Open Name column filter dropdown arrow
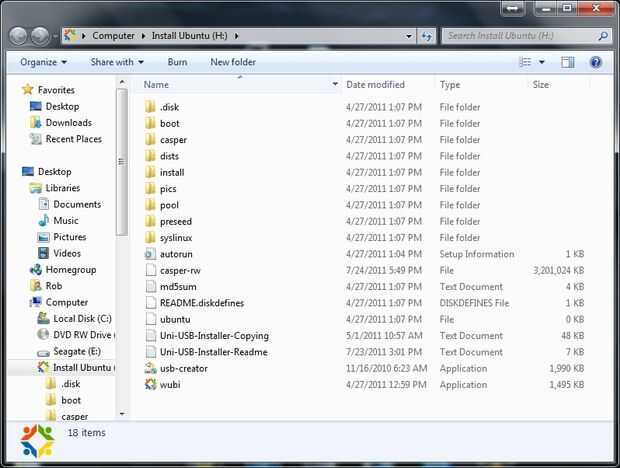620x468 pixels. [x=335, y=84]
